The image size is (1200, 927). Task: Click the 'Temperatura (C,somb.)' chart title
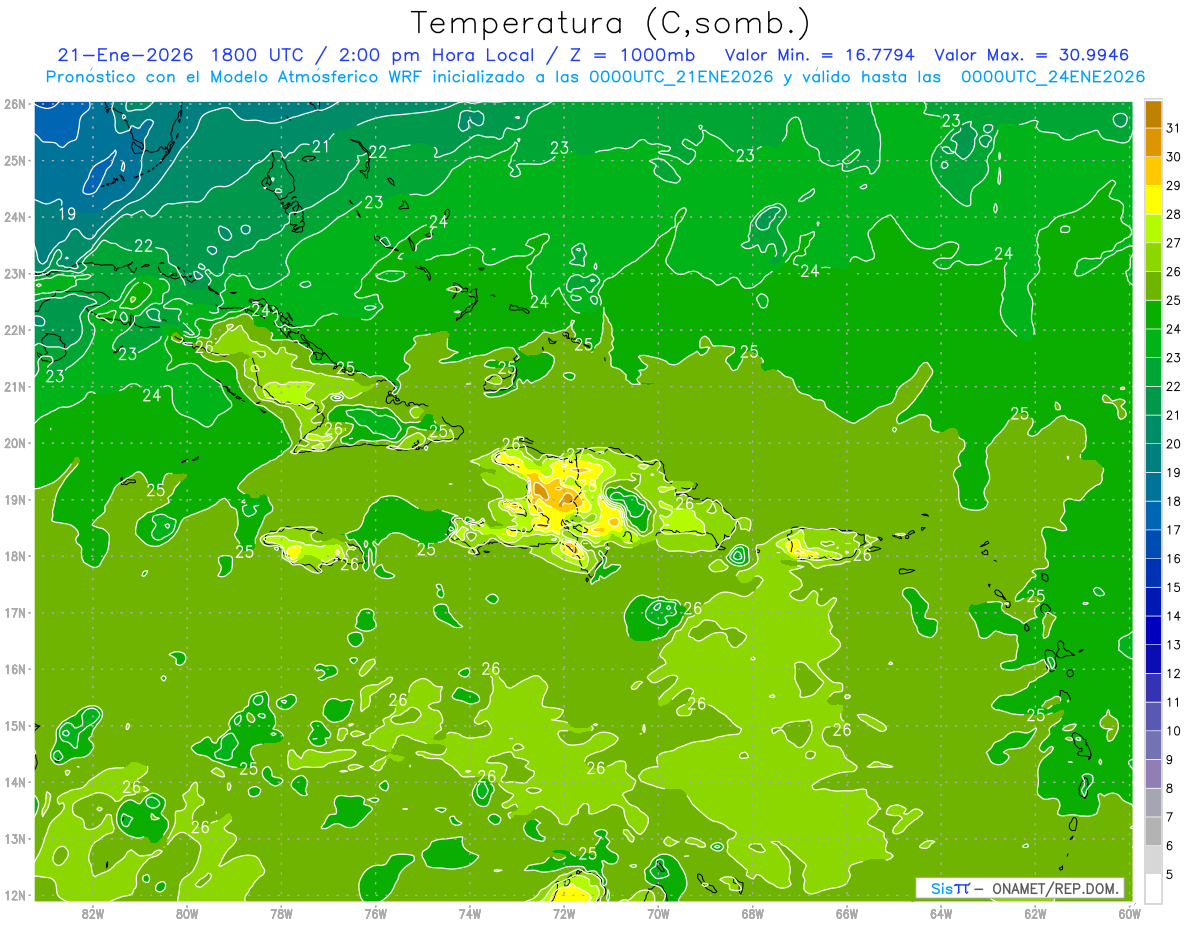611,23
